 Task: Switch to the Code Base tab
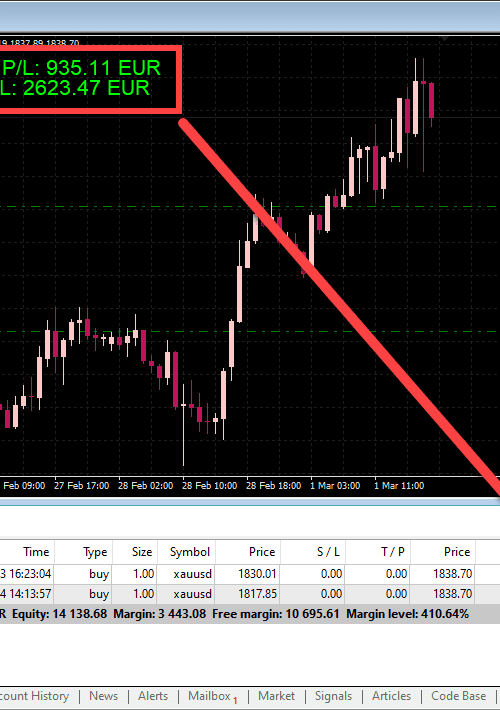click(458, 696)
